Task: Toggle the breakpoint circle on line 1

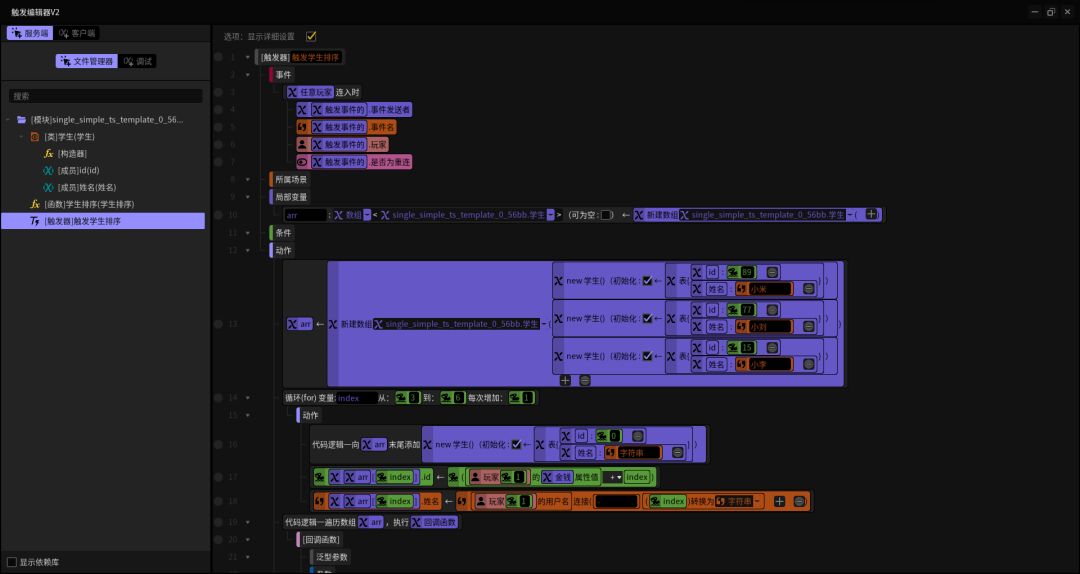Action: pyautogui.click(x=218, y=57)
